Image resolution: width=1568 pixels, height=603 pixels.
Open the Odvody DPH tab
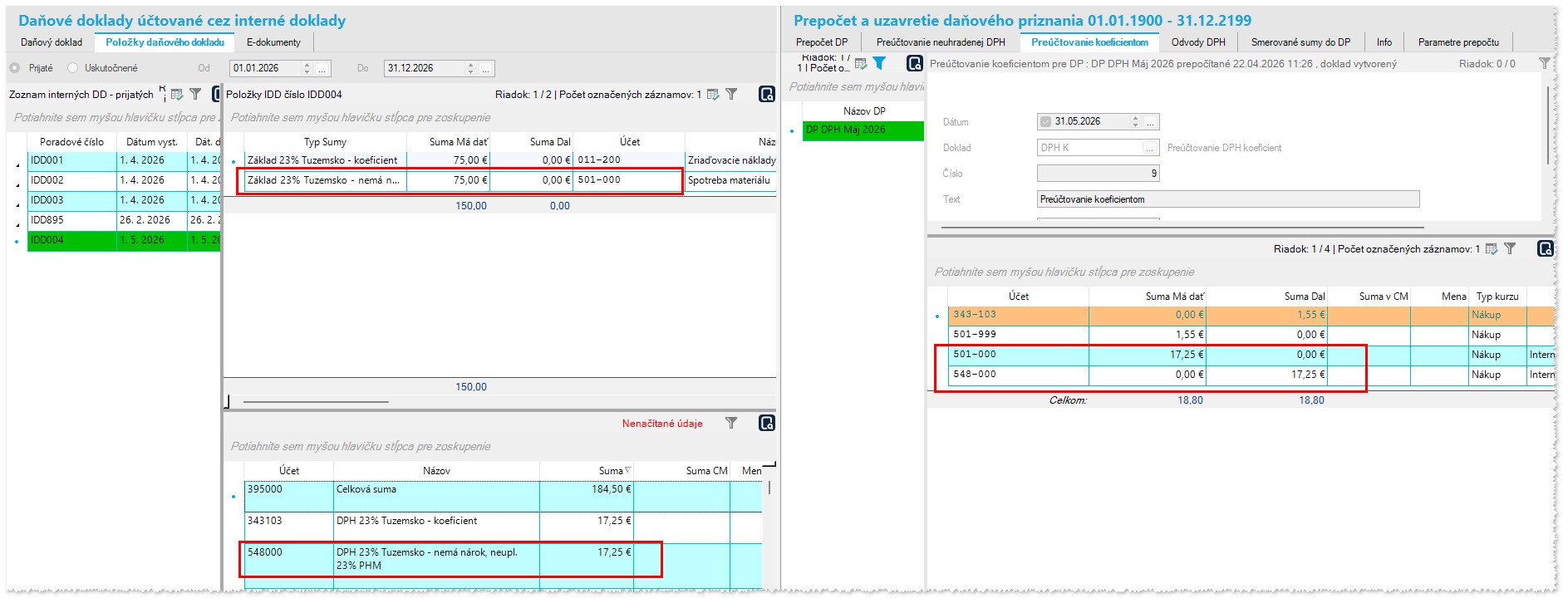tap(1197, 42)
